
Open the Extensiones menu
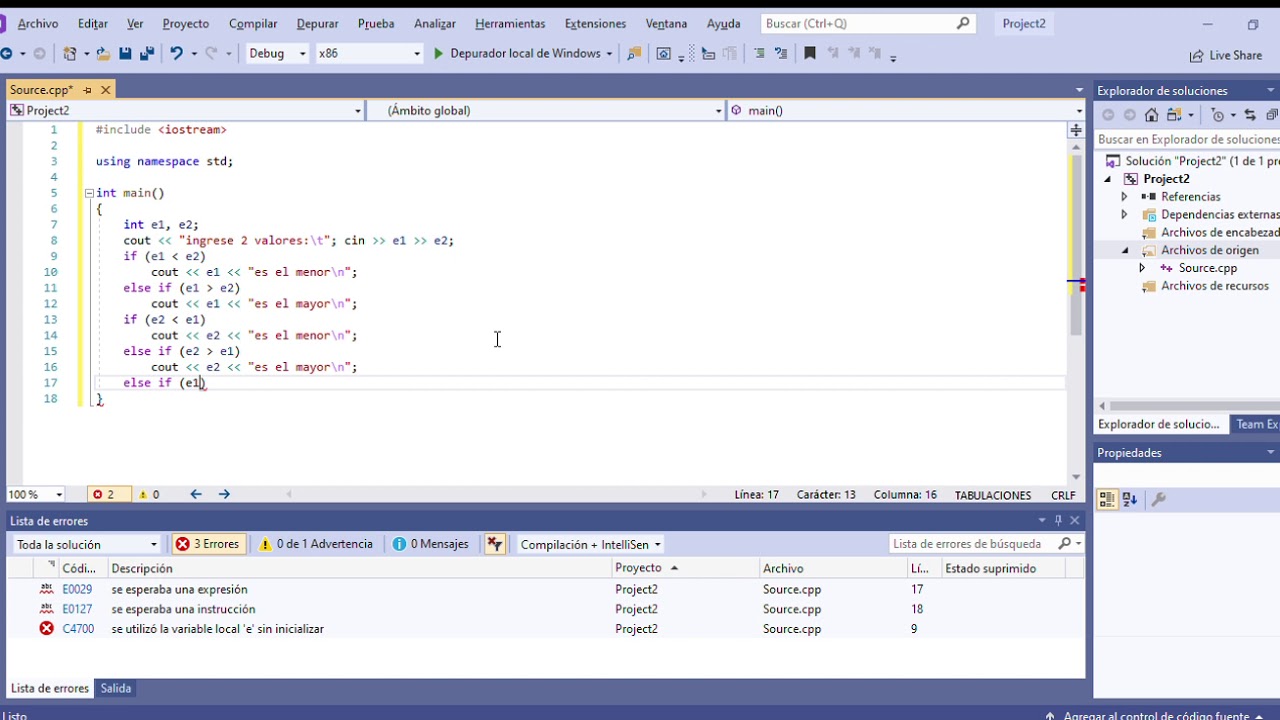tap(595, 23)
